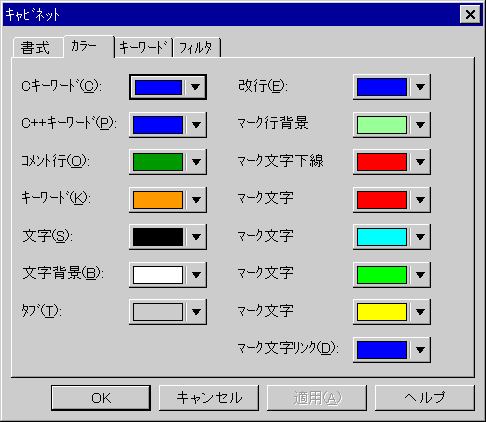Viewport: 486px width, 422px height.
Task: Open help with the ヘルプ button
Action: (425, 398)
